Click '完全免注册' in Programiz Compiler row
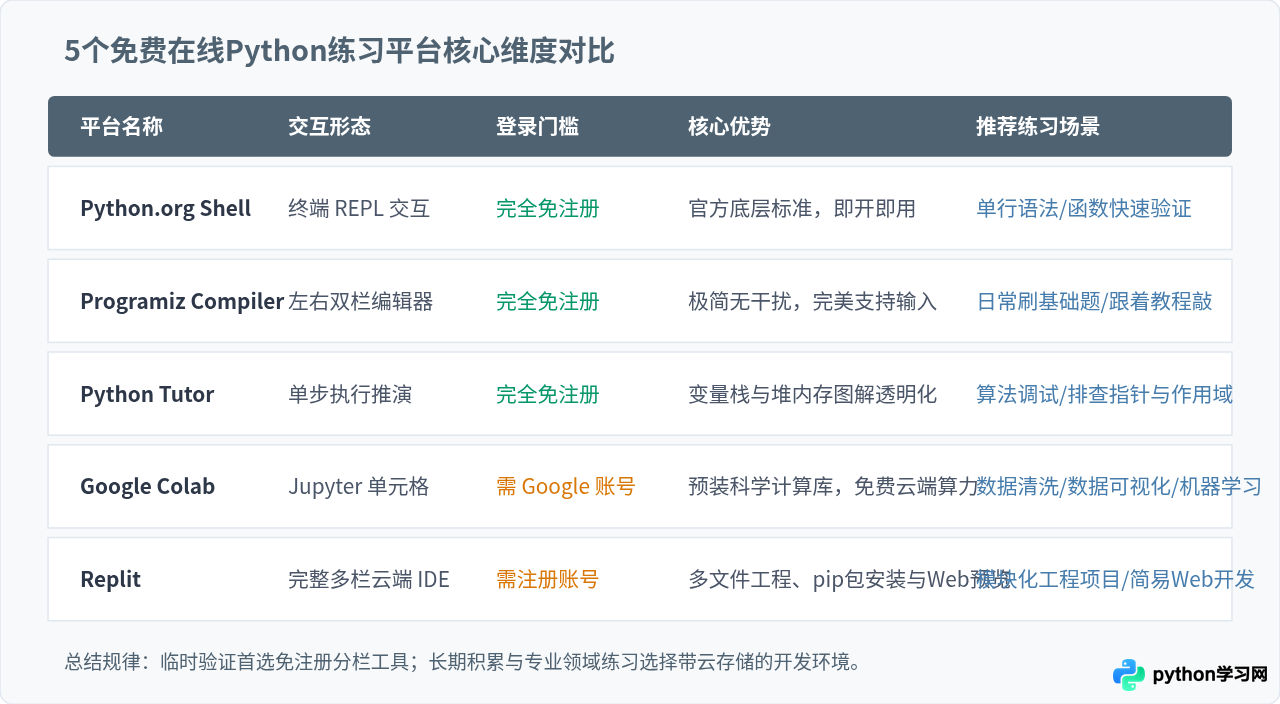 point(548,302)
